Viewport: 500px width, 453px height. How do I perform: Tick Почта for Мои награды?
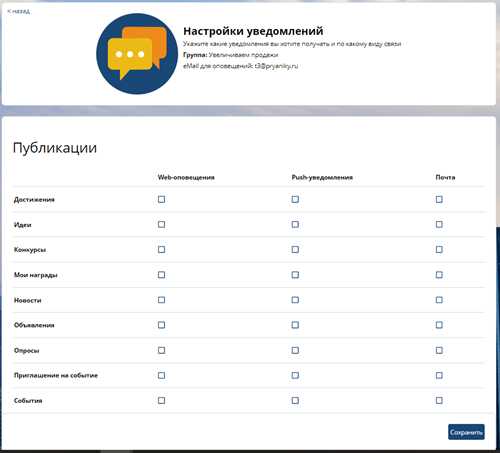(x=439, y=275)
